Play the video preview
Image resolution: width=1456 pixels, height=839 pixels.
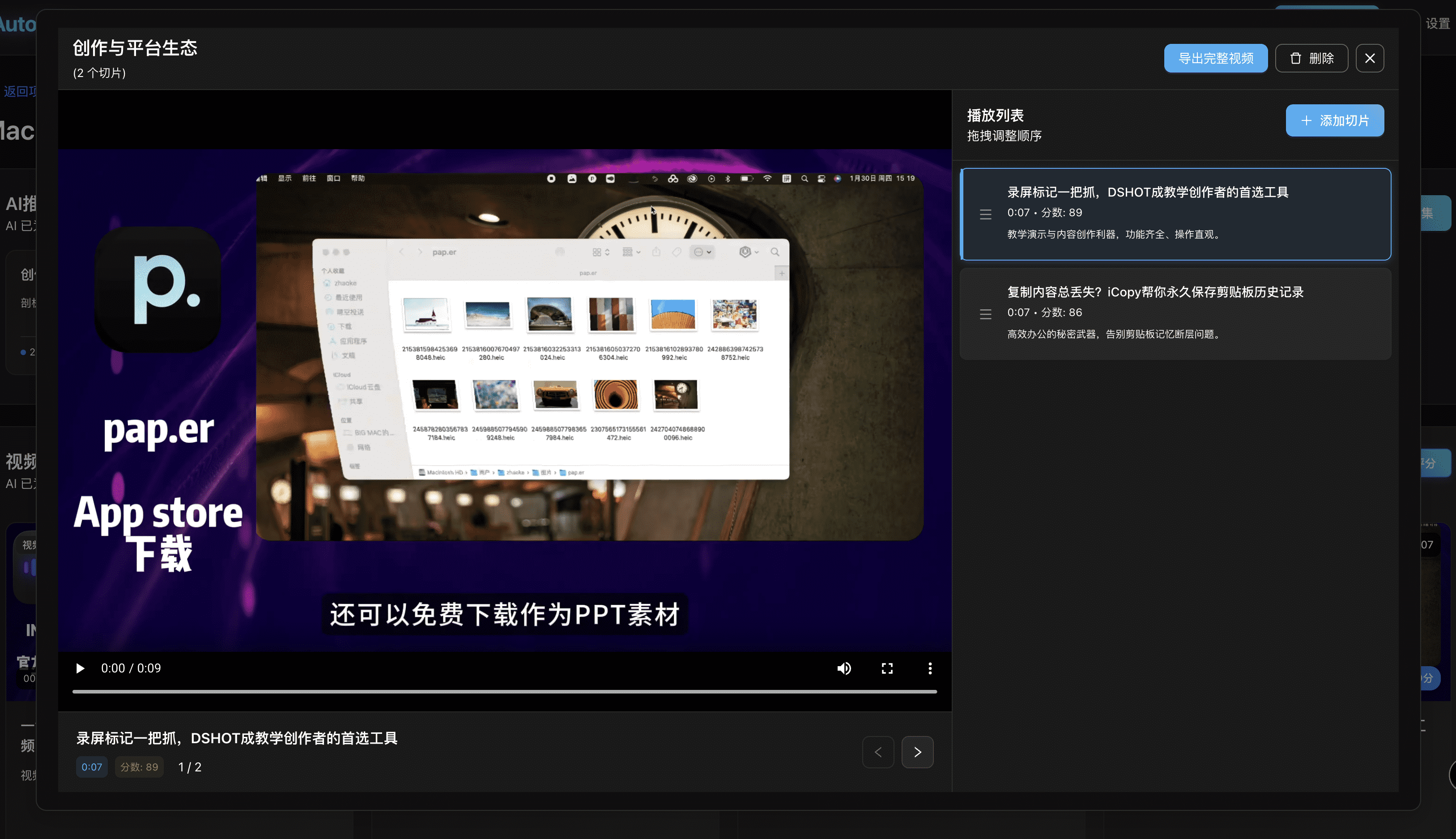point(80,668)
